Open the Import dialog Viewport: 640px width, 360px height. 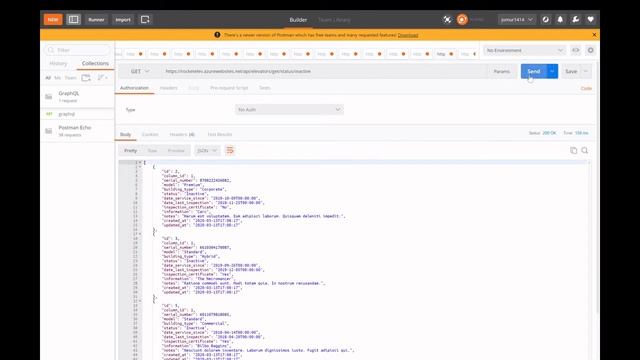pyautogui.click(x=123, y=20)
